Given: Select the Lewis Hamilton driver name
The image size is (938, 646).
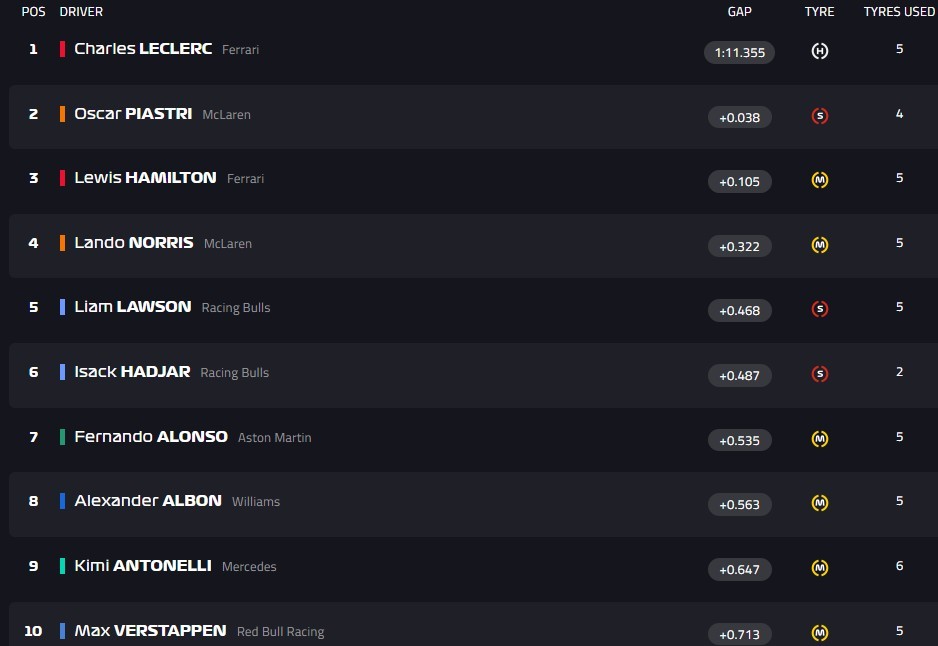Looking at the screenshot, I should [x=145, y=178].
